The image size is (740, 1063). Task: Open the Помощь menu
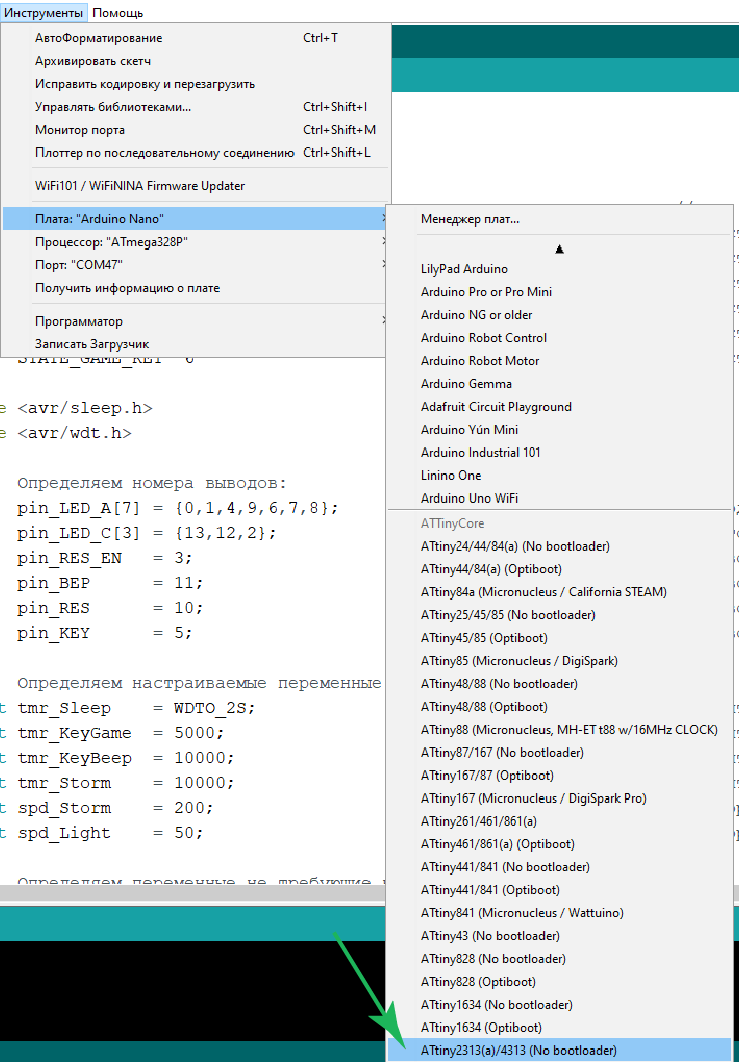[117, 12]
